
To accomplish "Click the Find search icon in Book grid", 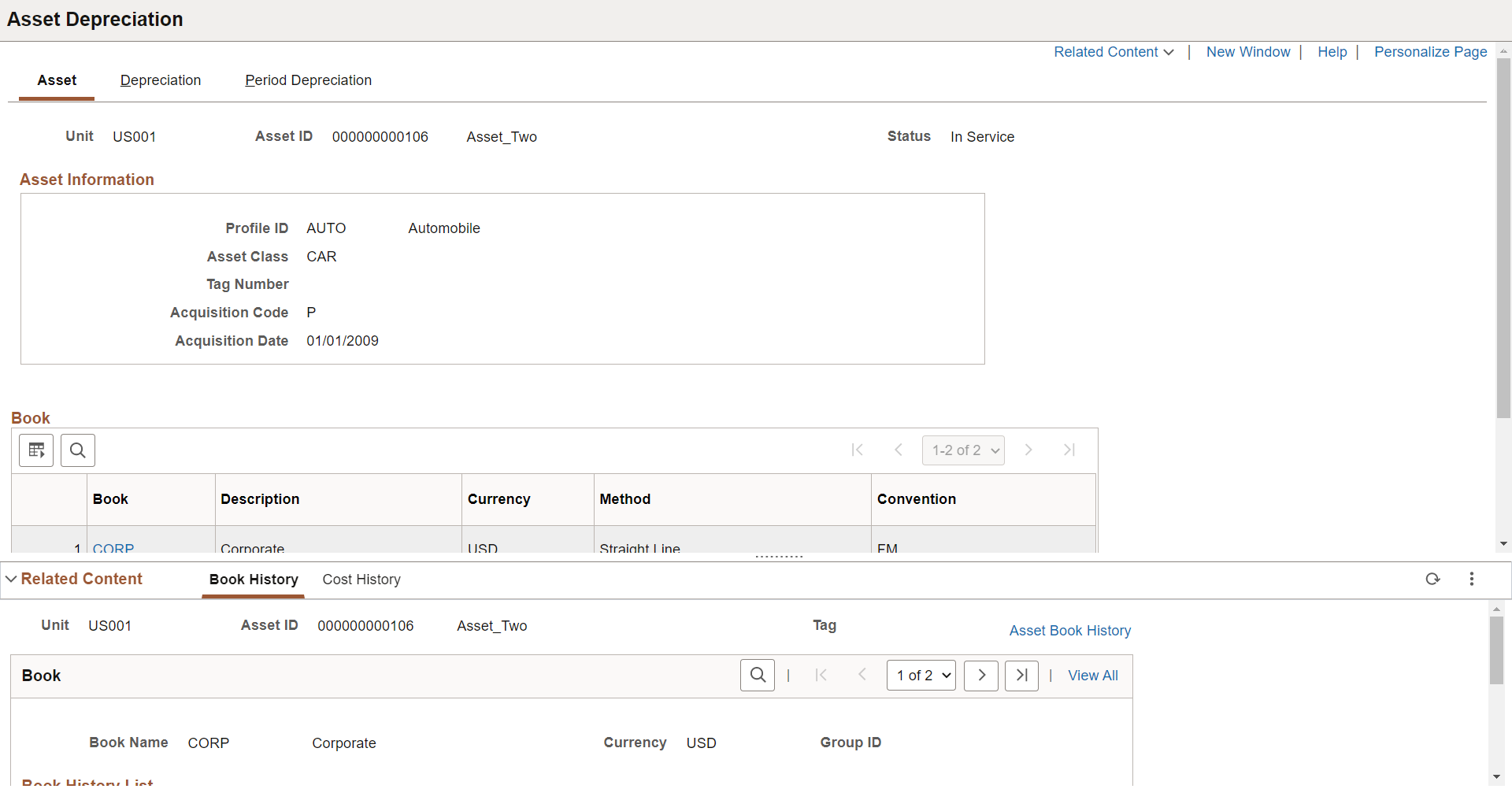I will [x=78, y=450].
